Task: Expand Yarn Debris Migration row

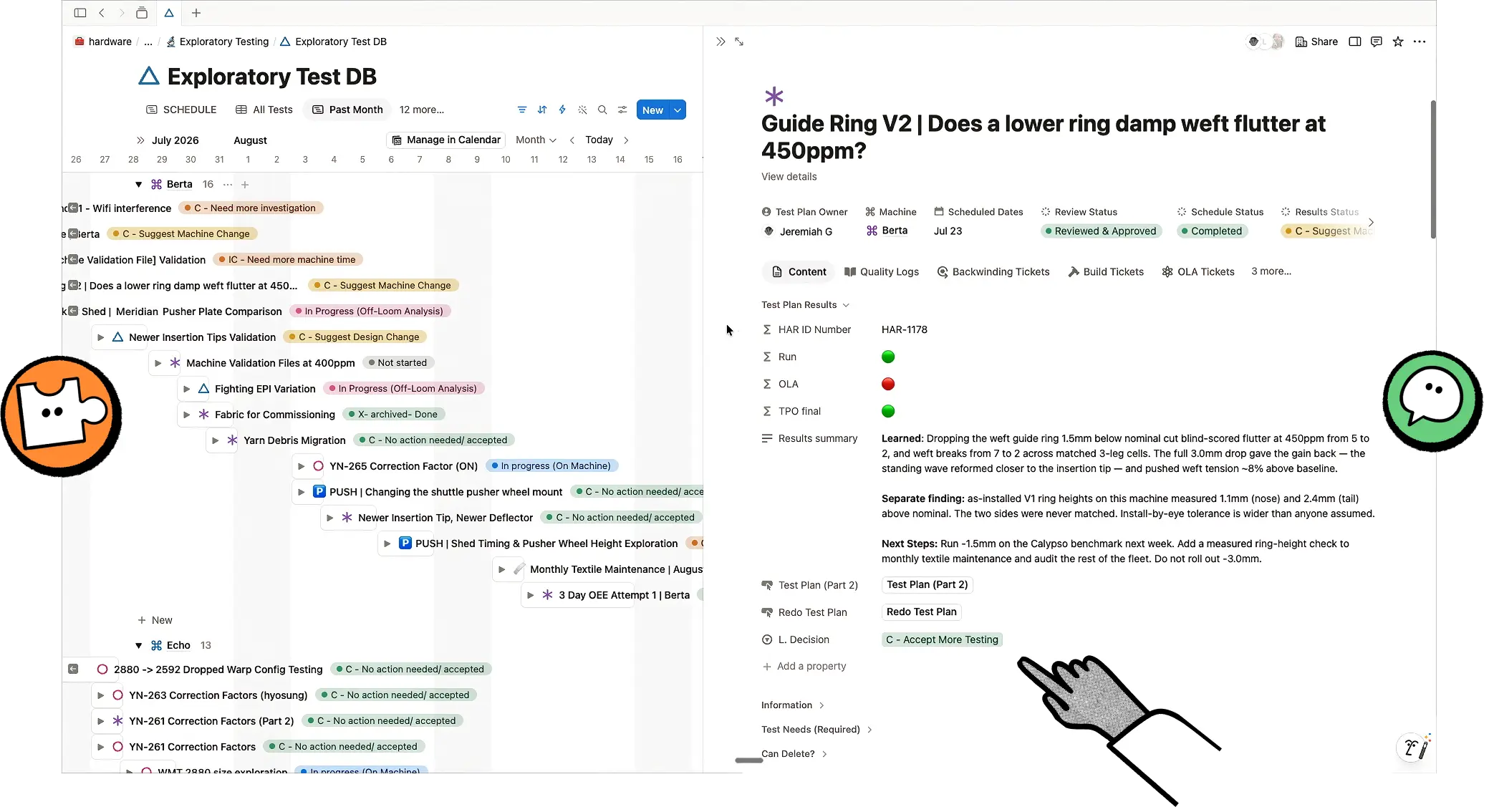Action: 216,440
